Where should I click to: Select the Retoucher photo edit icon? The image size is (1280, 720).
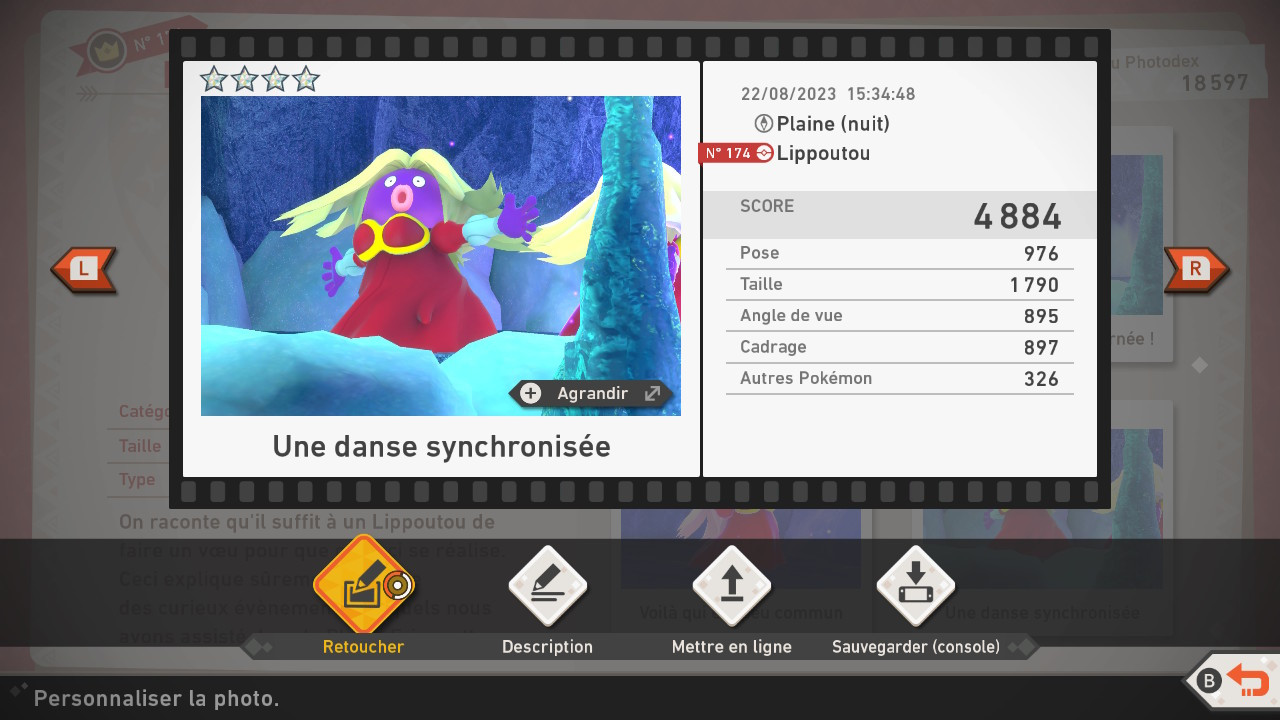pyautogui.click(x=362, y=586)
